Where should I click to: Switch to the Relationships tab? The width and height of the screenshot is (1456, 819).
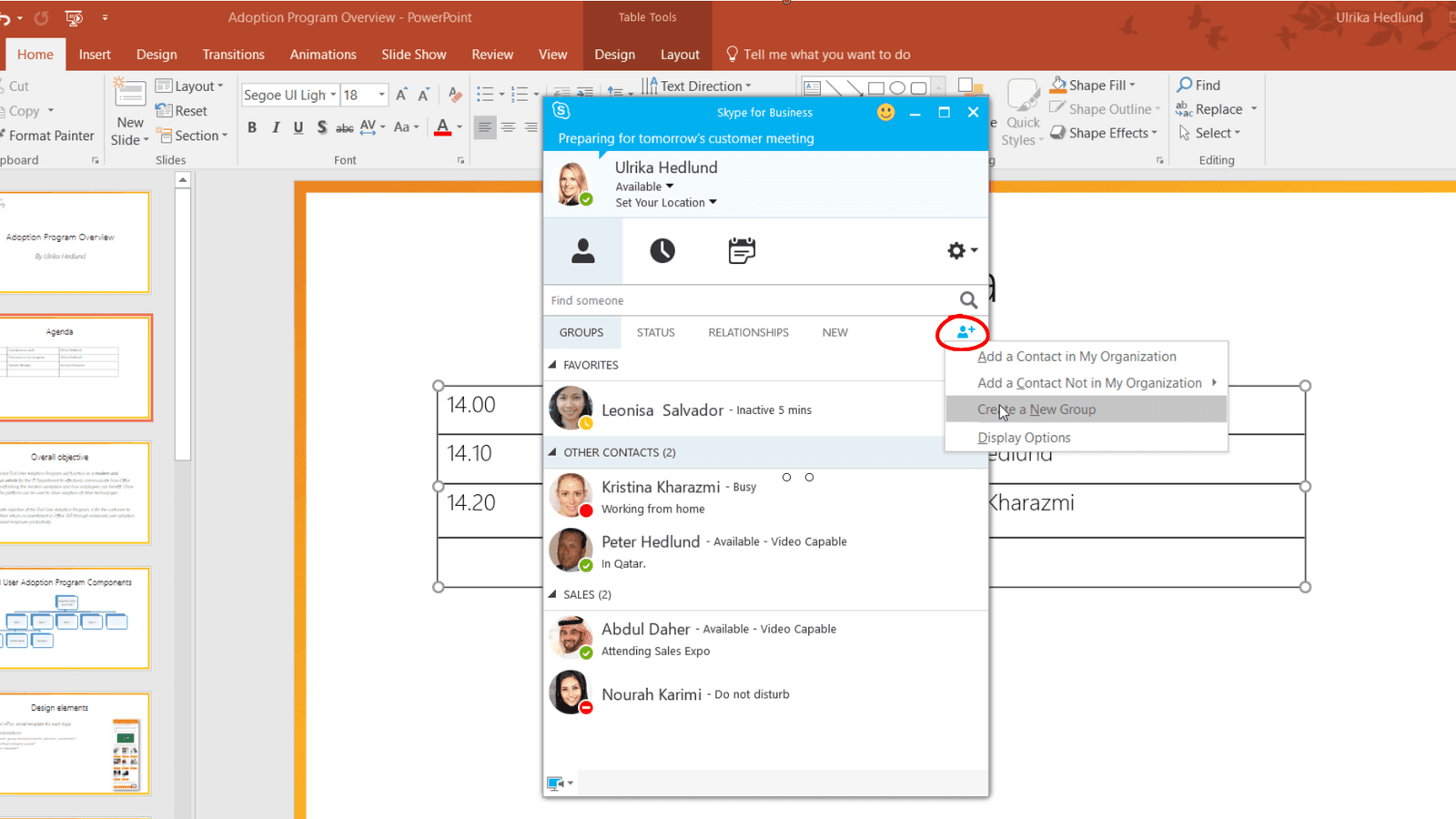pyautogui.click(x=748, y=332)
